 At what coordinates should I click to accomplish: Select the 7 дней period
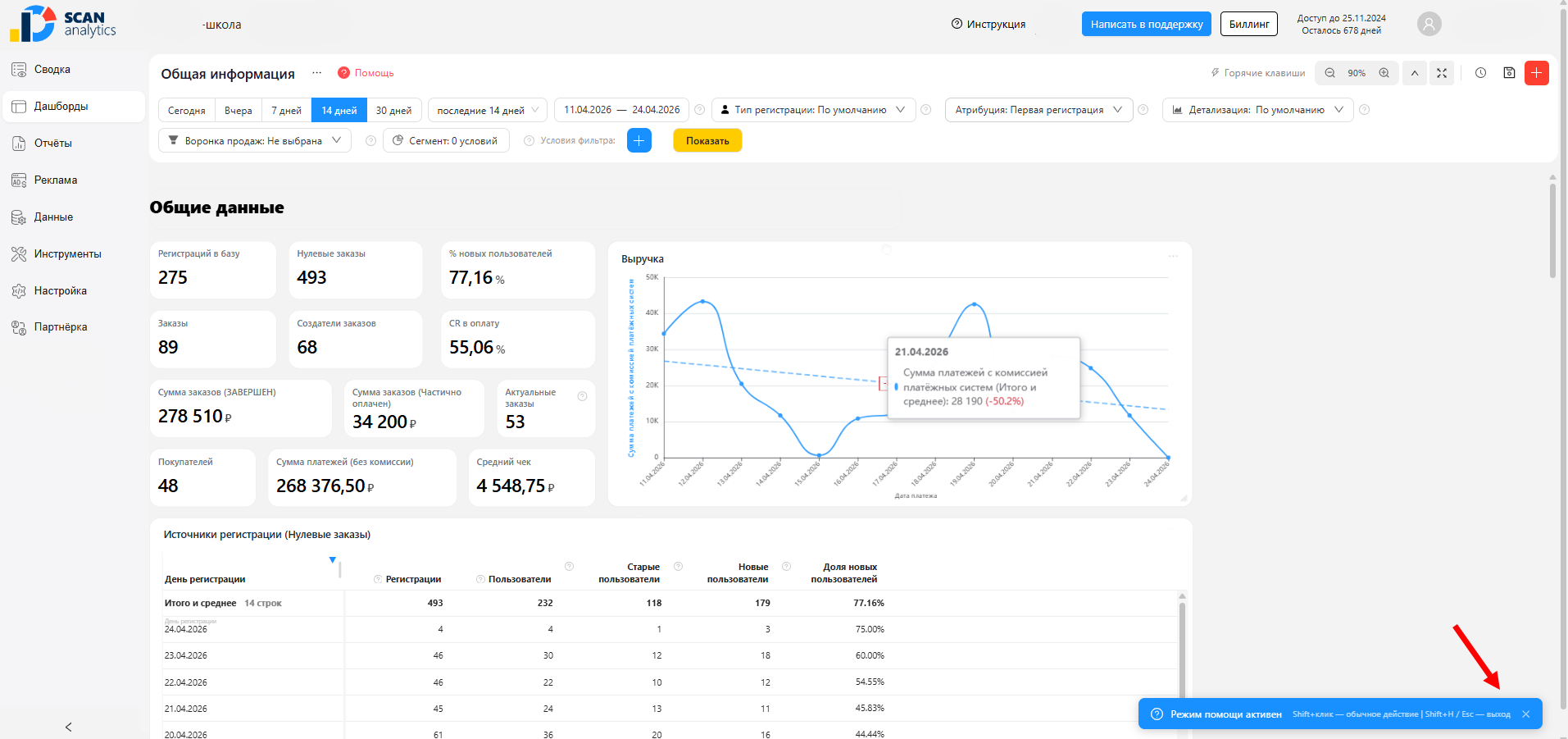[287, 110]
